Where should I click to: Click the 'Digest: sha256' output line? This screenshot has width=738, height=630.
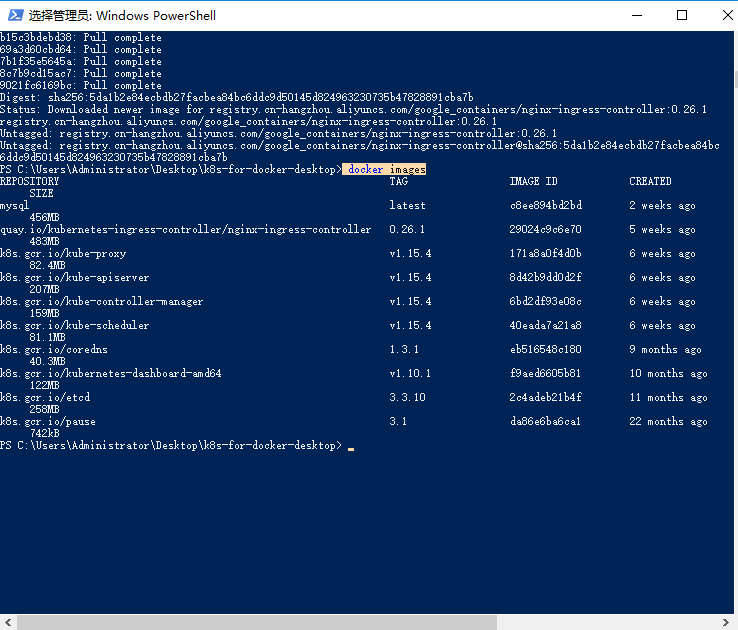(x=237, y=97)
